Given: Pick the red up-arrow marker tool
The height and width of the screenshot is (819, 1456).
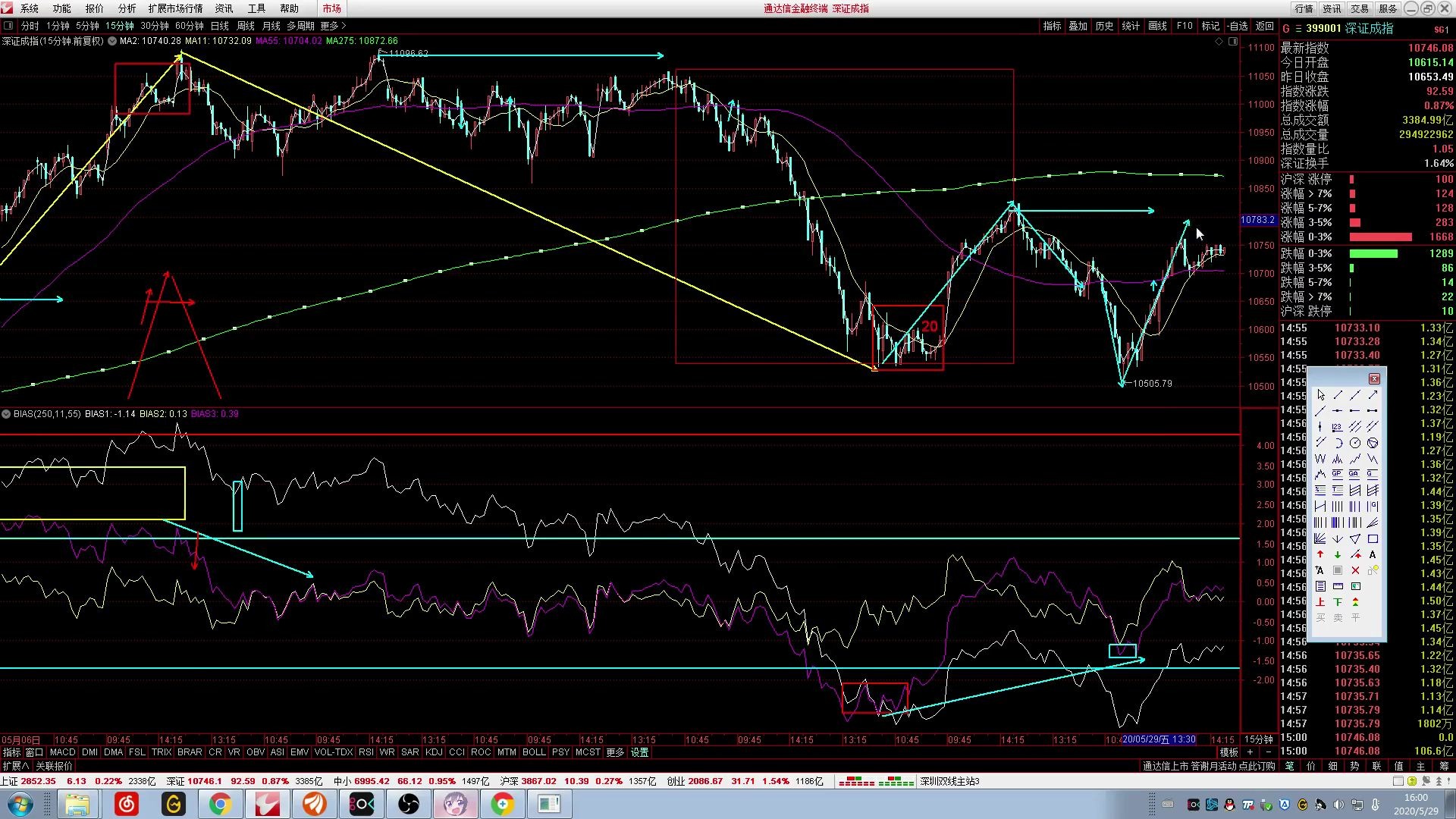Looking at the screenshot, I should click(1320, 555).
